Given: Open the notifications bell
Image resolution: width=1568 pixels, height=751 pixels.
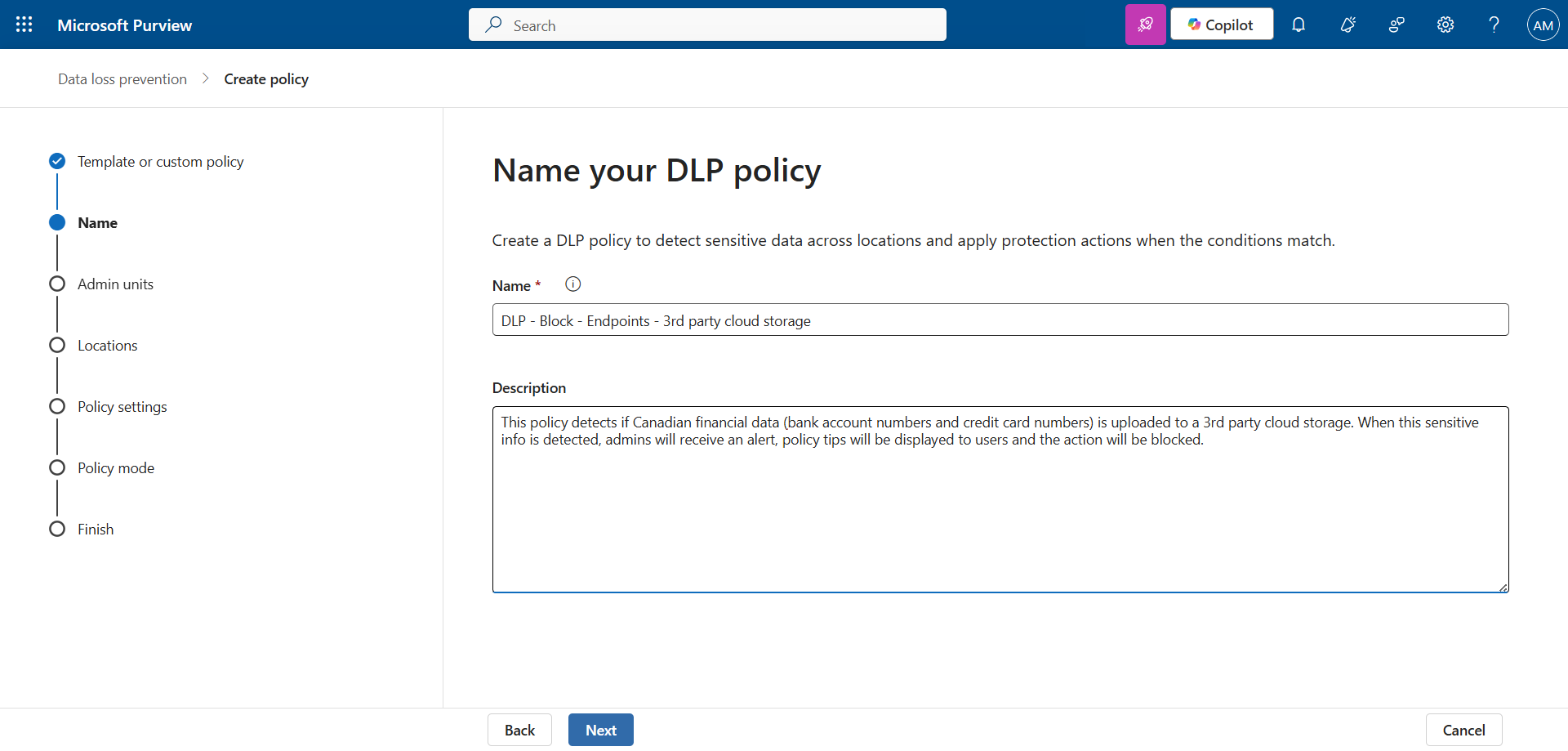Looking at the screenshot, I should click(x=1298, y=25).
